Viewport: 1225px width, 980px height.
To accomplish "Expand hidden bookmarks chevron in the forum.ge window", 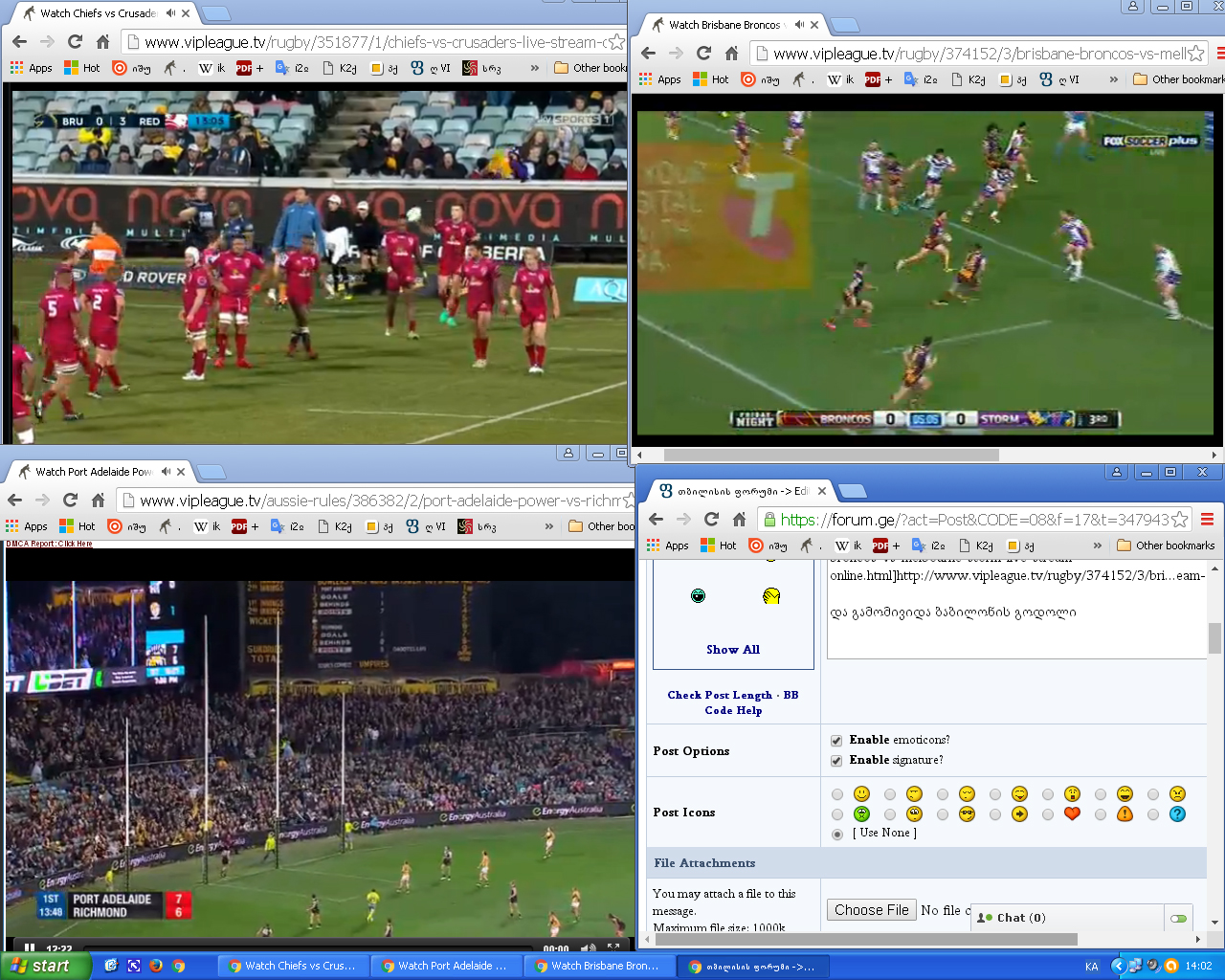I will pyautogui.click(x=1098, y=546).
